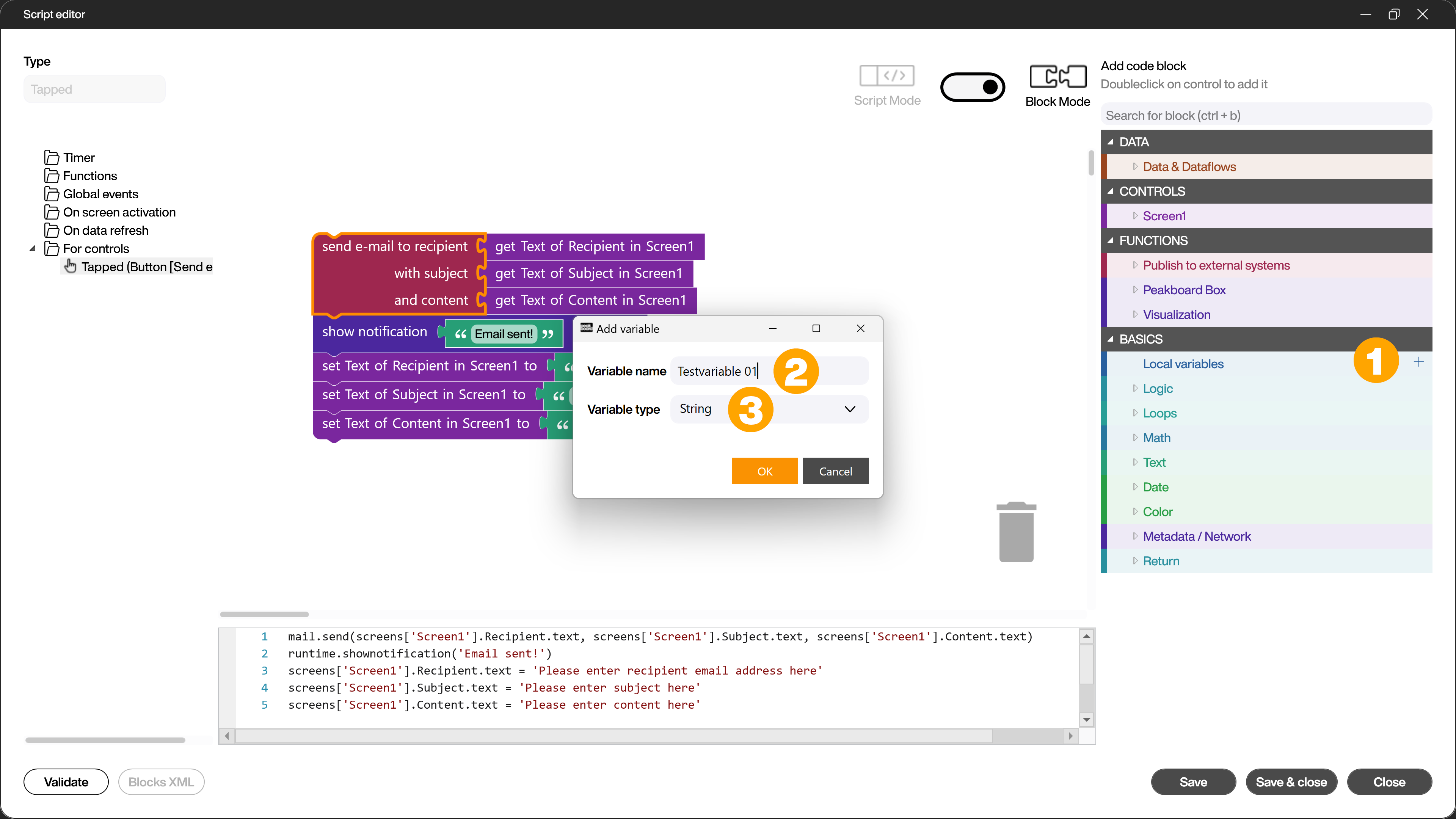
Task: Click Save & close
Action: point(1291,782)
